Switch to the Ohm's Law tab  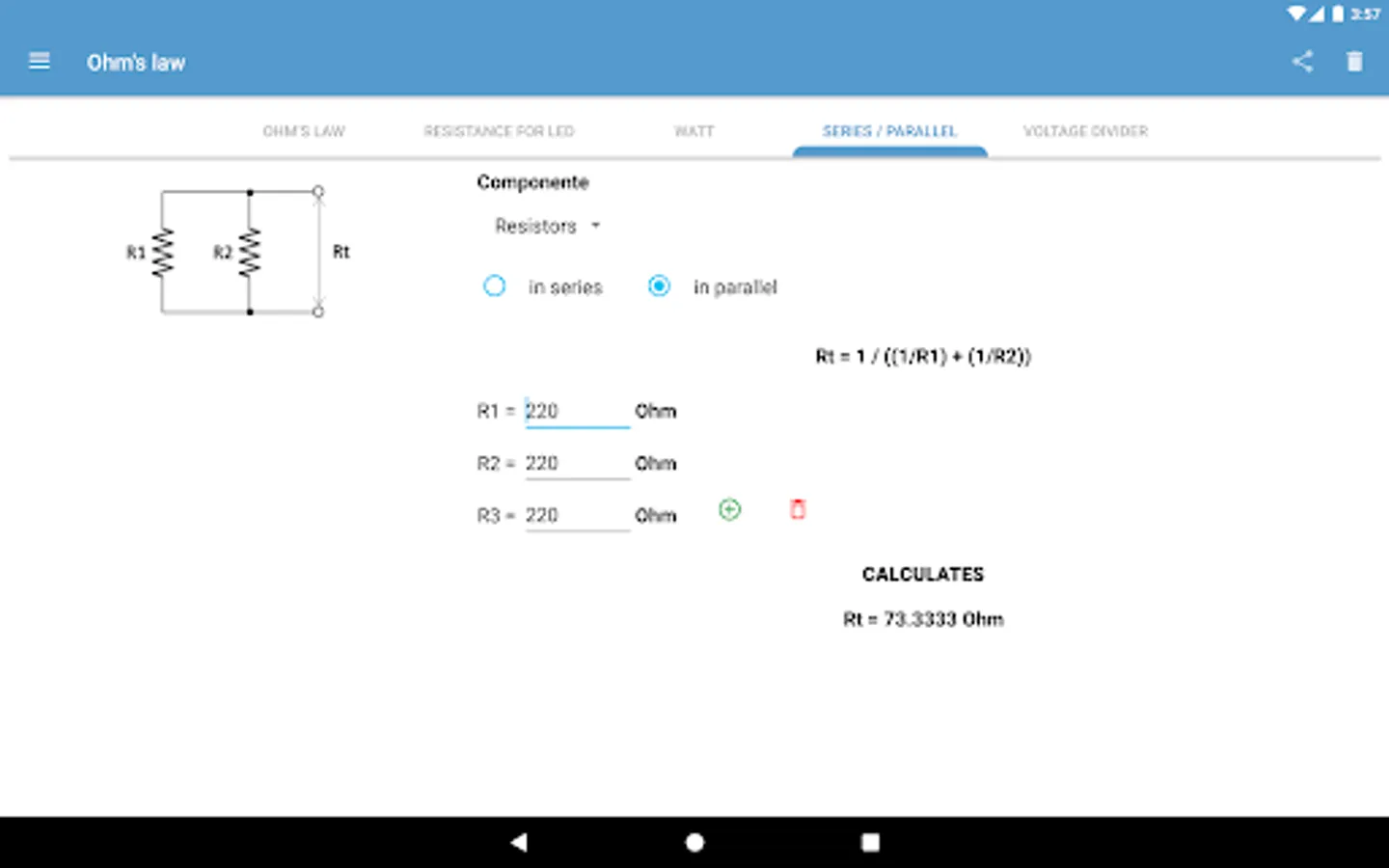tap(304, 131)
